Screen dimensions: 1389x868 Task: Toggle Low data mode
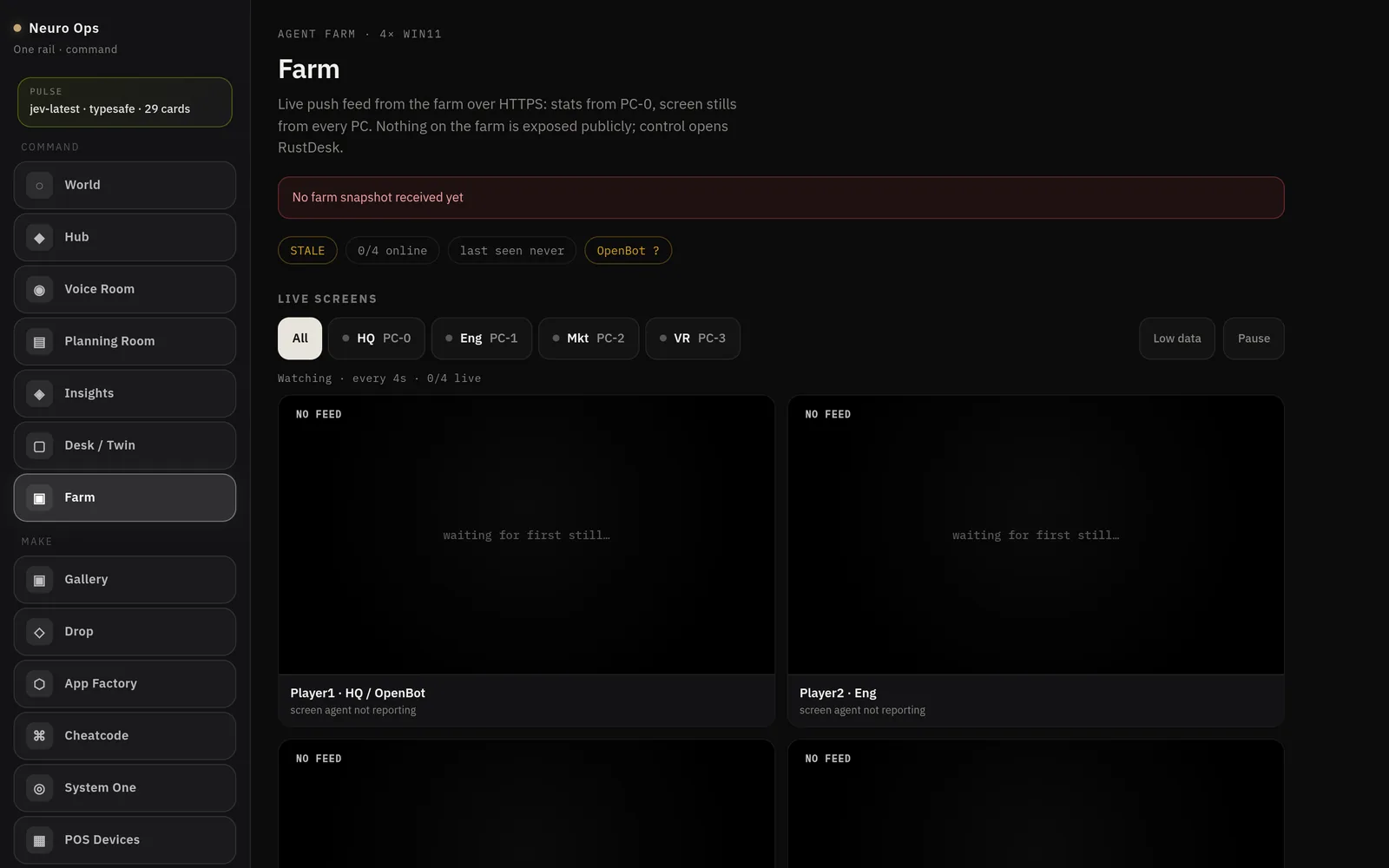click(1177, 339)
